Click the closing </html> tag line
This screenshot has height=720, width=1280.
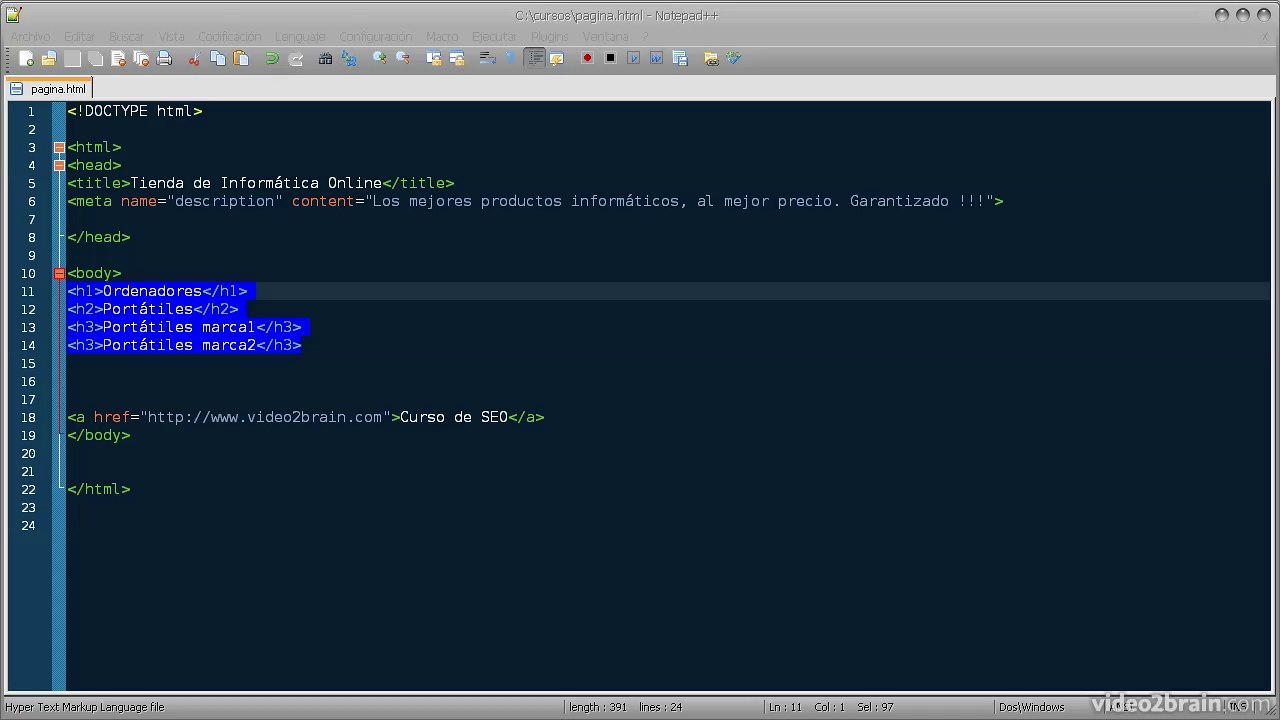pyautogui.click(x=99, y=489)
